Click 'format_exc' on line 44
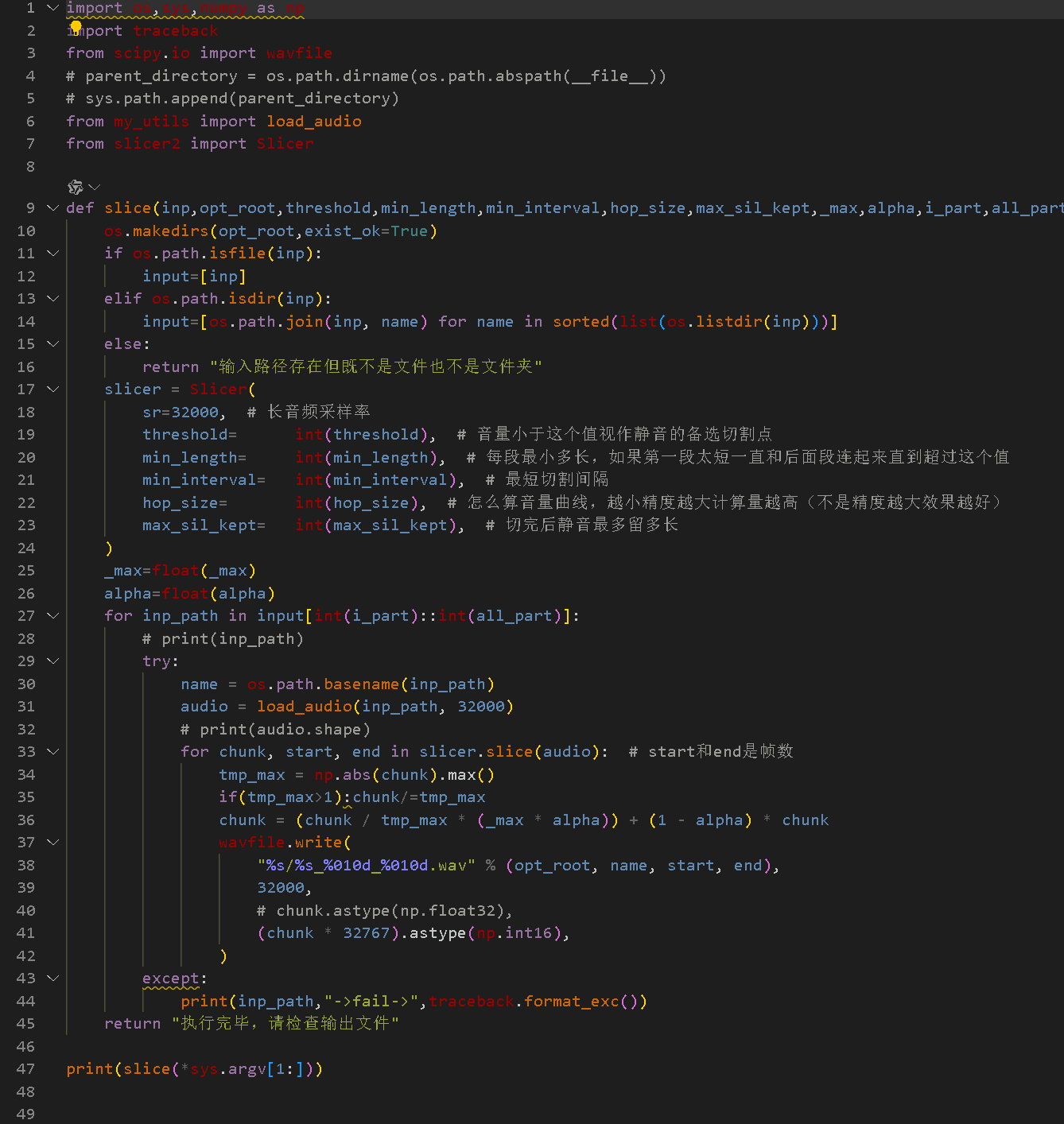The width and height of the screenshot is (1064, 1124). pyautogui.click(x=572, y=1001)
